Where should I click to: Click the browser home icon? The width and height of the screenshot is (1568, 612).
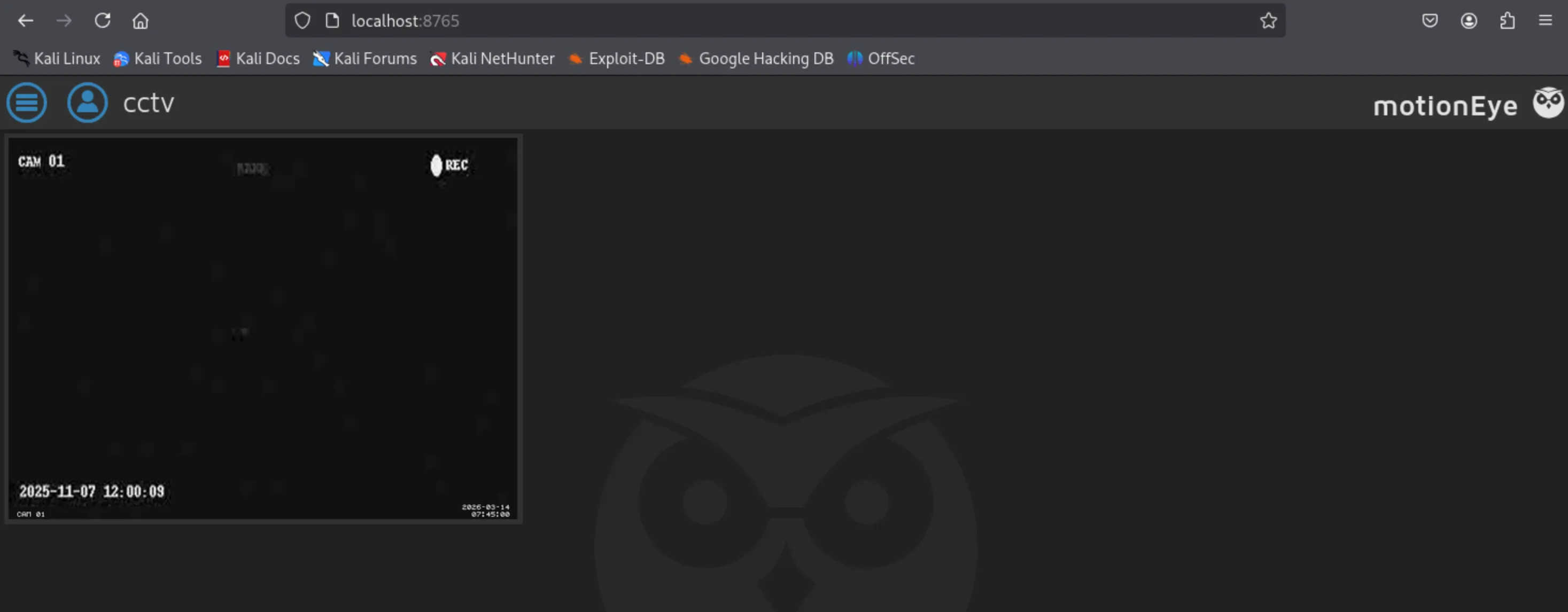pyautogui.click(x=141, y=21)
